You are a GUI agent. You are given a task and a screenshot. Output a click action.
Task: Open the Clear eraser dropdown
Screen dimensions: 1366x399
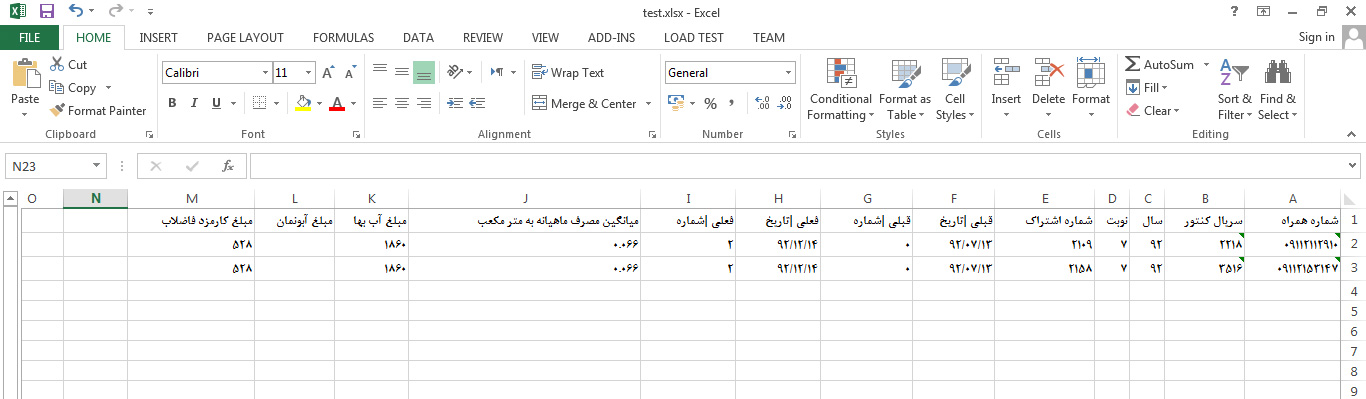click(x=1153, y=111)
